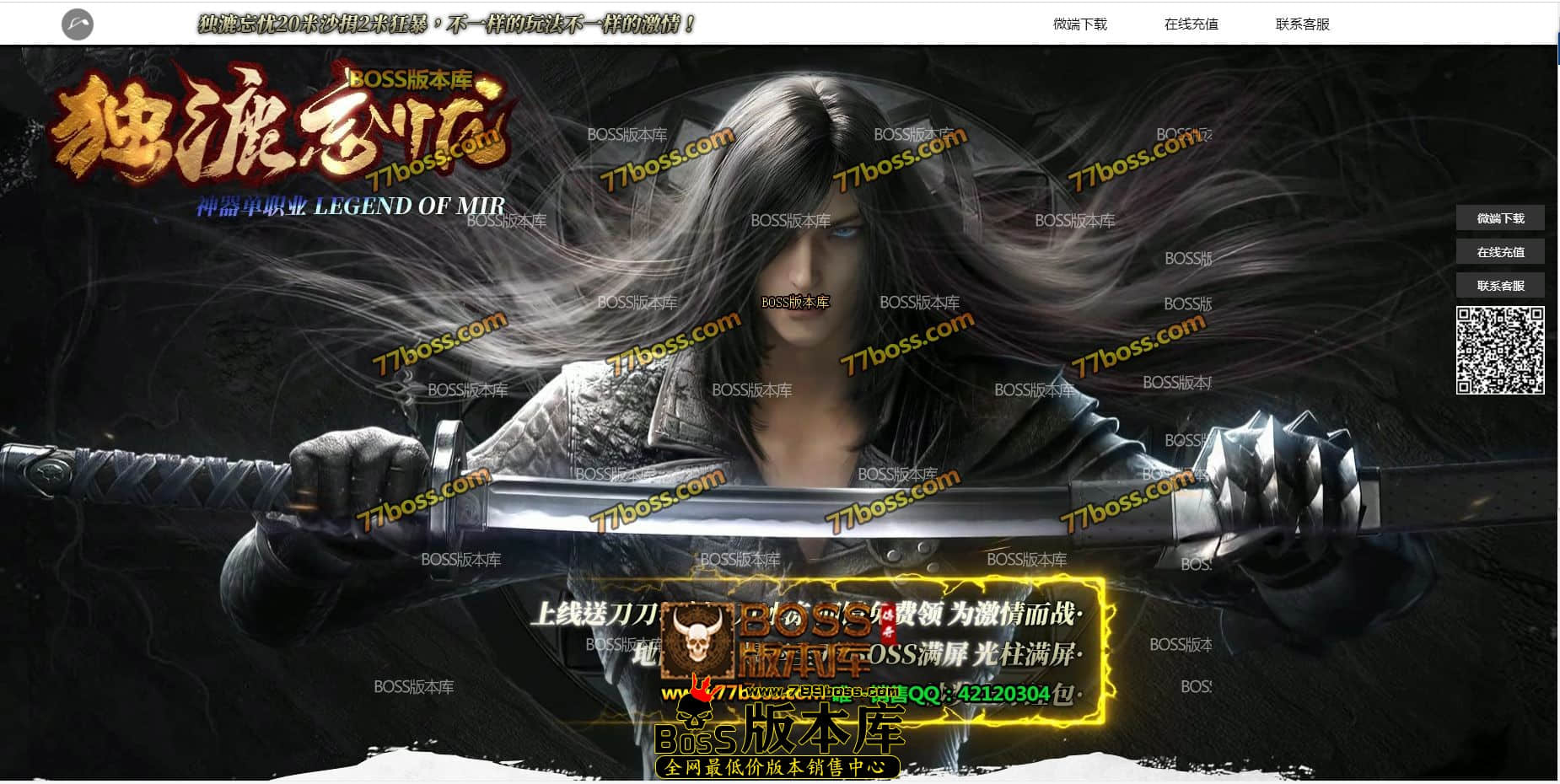The width and height of the screenshot is (1560, 784).
Task: Open 在线充值 in the top navigation
Action: pos(1191,24)
